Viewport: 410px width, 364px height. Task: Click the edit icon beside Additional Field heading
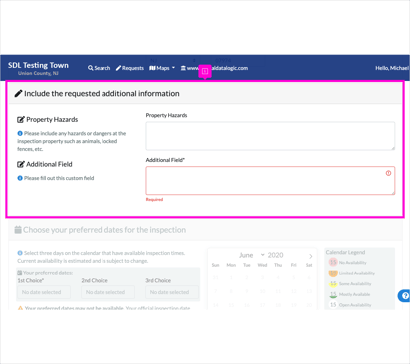pos(21,164)
